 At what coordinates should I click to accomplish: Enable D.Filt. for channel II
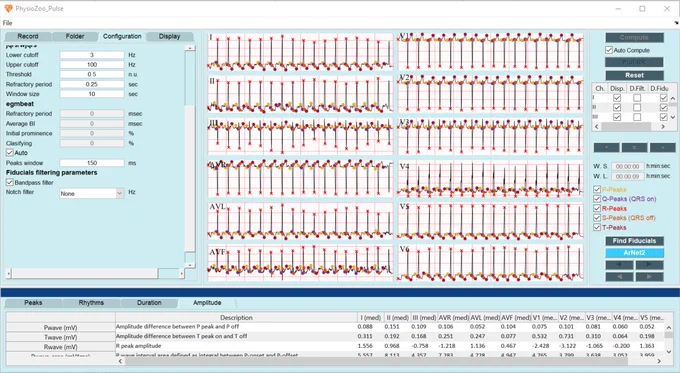point(637,107)
